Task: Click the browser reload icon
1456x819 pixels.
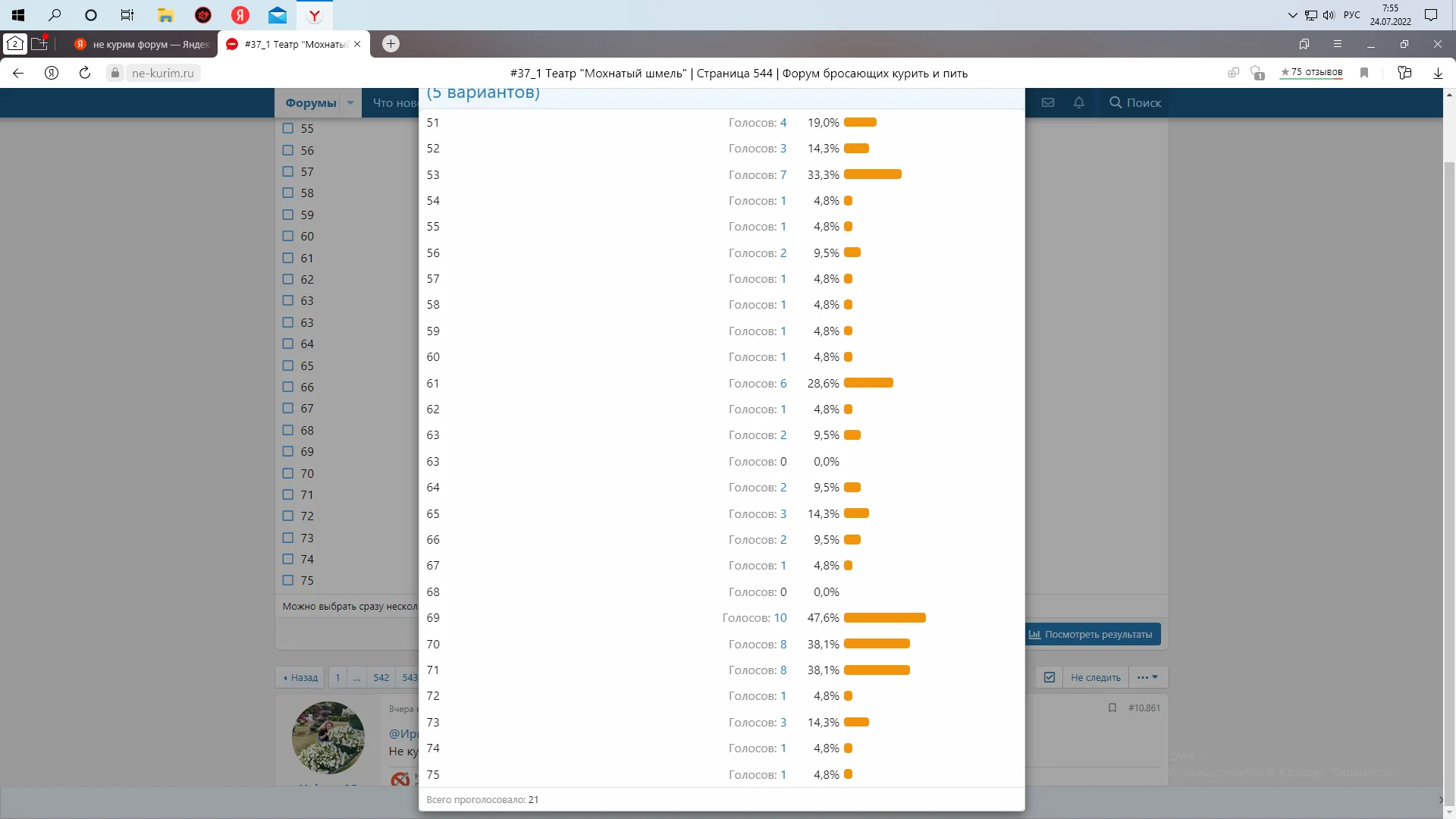Action: click(x=85, y=73)
